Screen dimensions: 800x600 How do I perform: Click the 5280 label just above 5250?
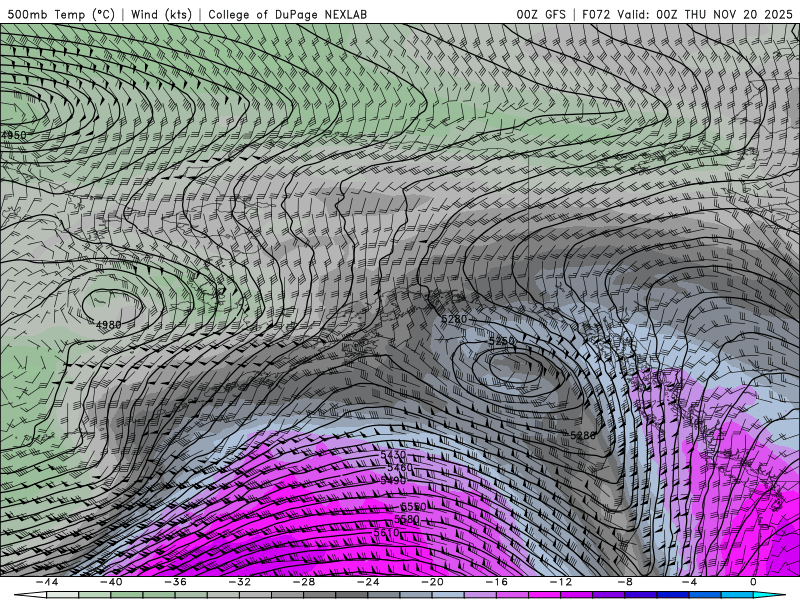(x=454, y=319)
